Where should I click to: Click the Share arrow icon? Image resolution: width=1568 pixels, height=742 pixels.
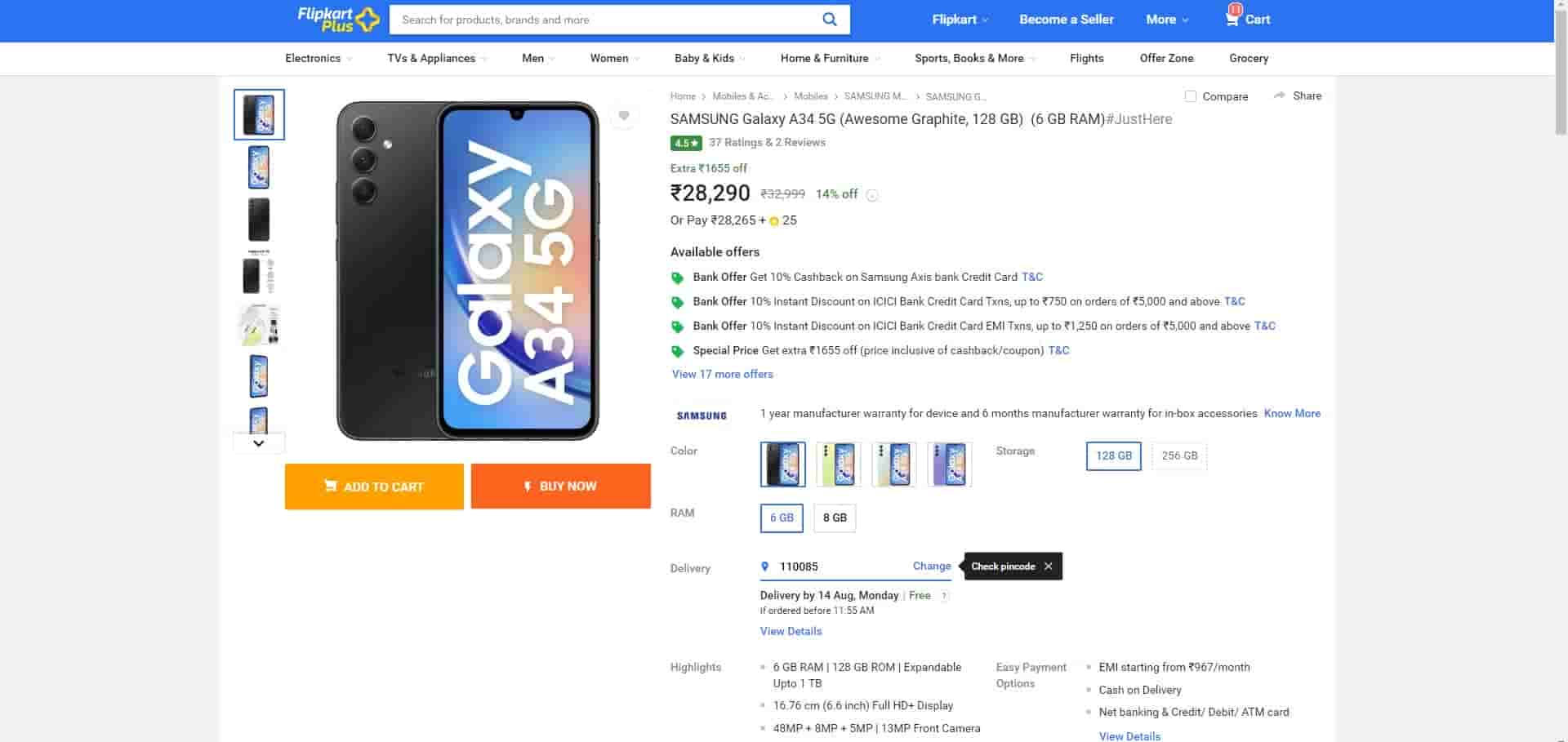pyautogui.click(x=1279, y=96)
